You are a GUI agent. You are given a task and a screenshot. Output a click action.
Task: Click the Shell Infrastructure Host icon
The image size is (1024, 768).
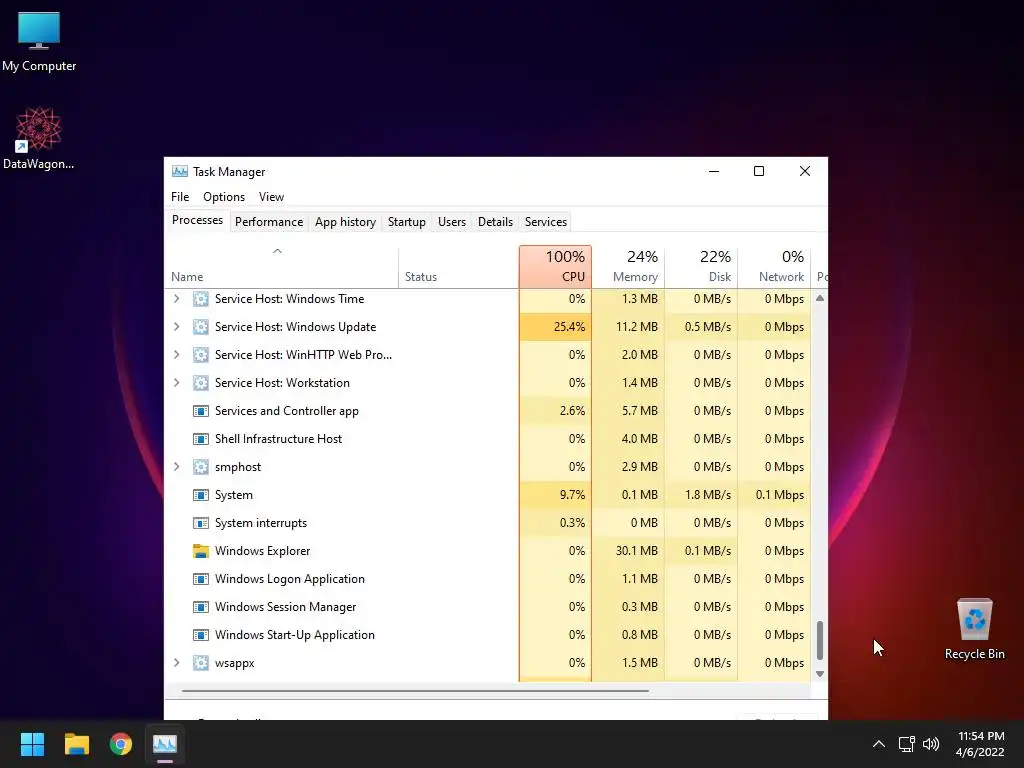click(200, 440)
